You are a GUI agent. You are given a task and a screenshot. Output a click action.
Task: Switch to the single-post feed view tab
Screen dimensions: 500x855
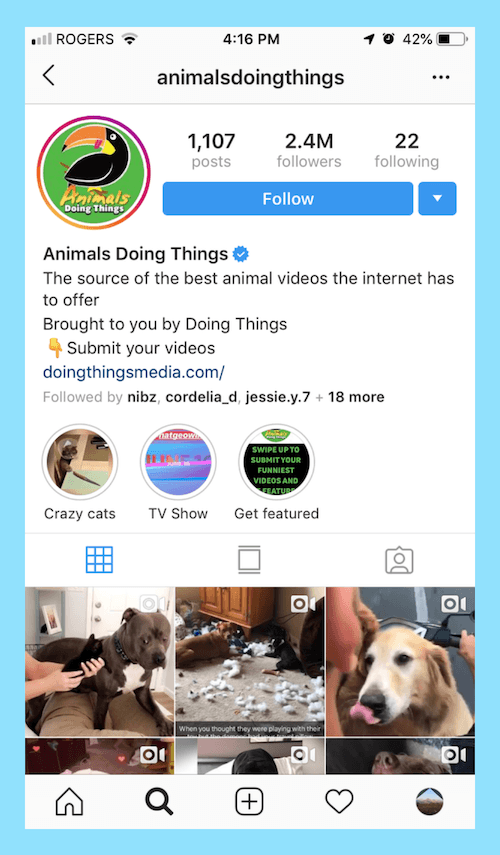coord(249,559)
